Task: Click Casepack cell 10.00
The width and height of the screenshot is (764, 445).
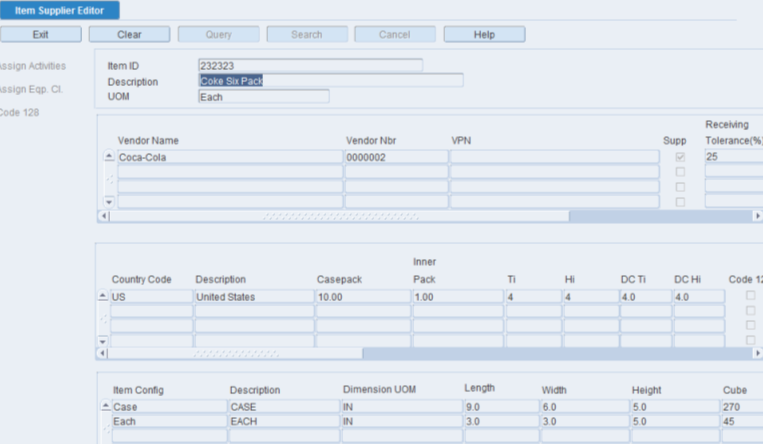Action: tap(363, 297)
